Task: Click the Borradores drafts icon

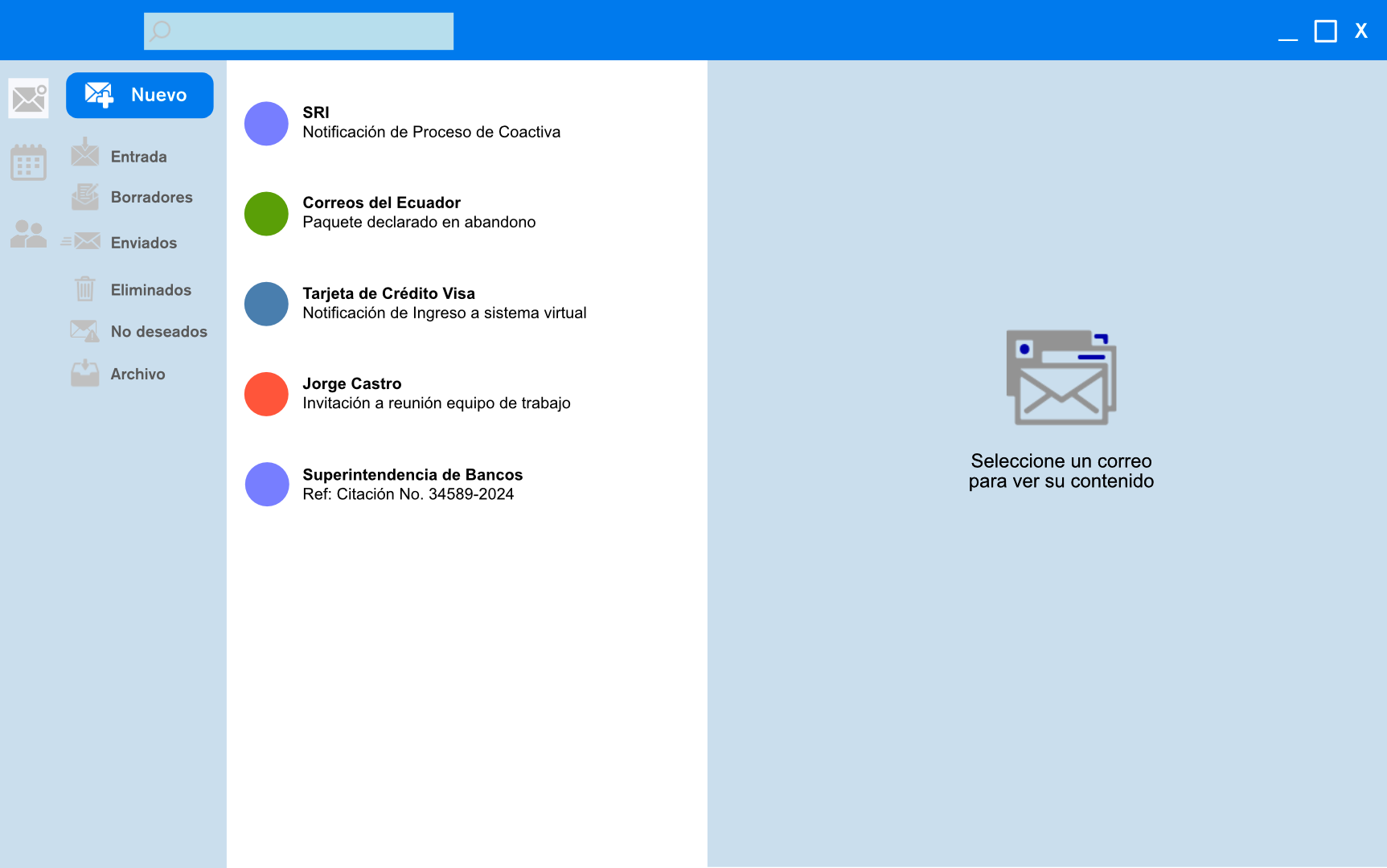Action: pos(85,196)
